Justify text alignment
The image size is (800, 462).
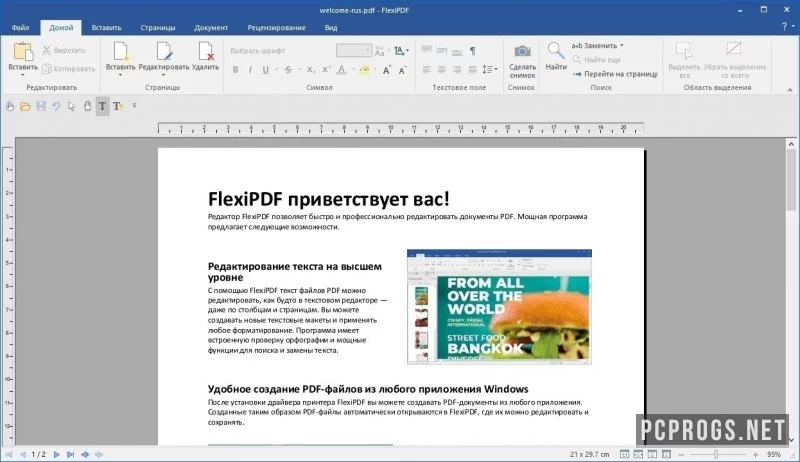coord(472,69)
